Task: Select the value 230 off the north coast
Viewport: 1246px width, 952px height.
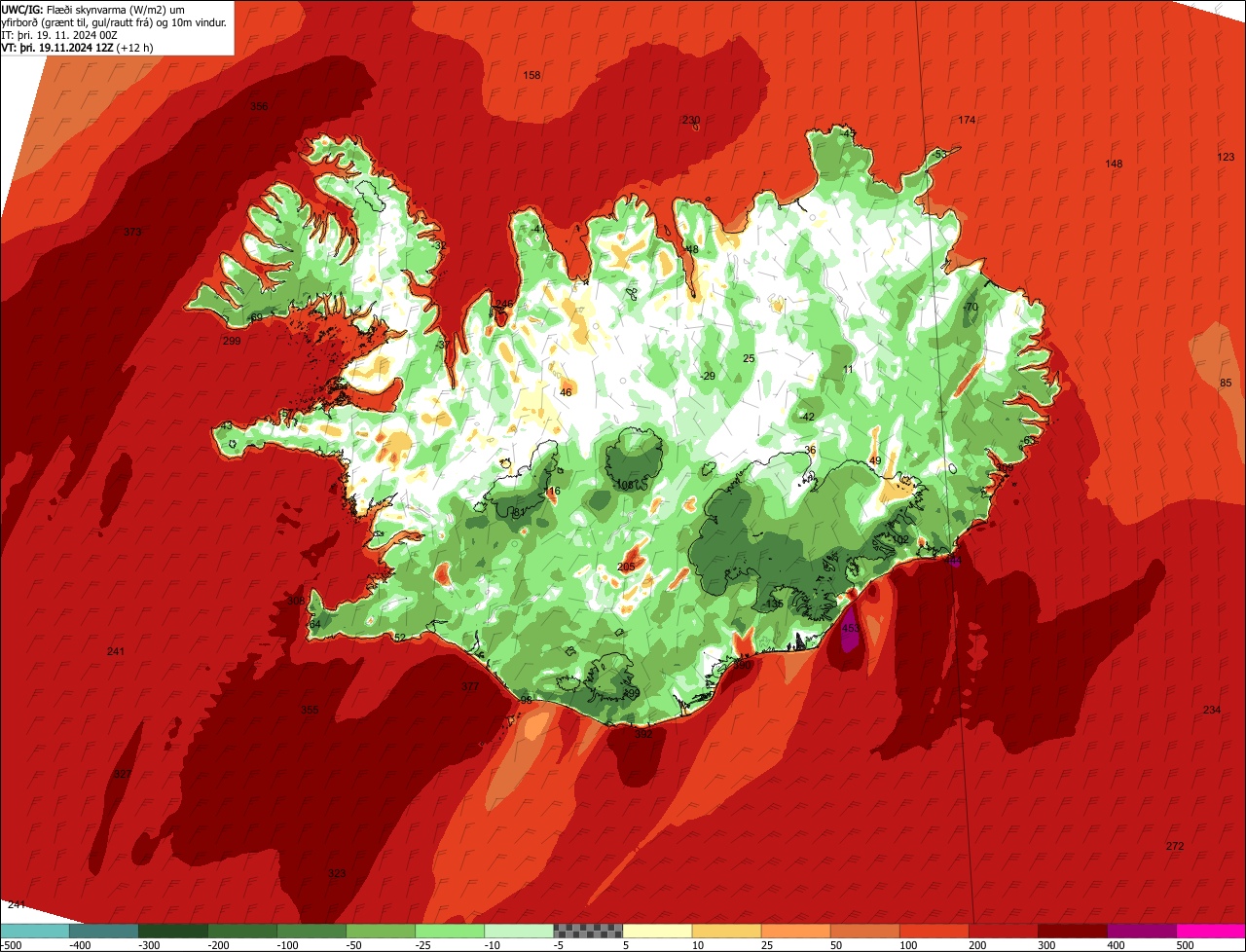Action: click(691, 120)
